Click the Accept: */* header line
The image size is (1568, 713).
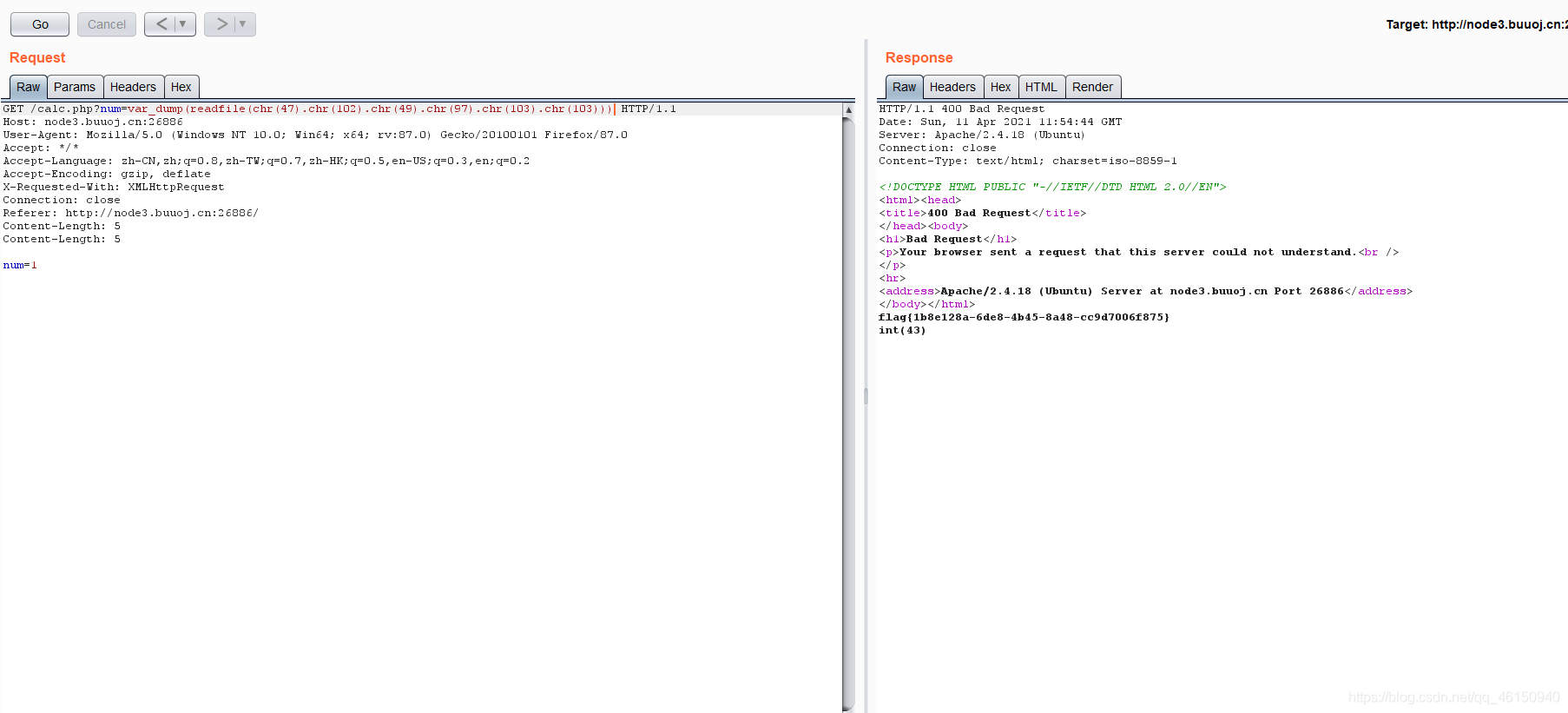tap(41, 148)
